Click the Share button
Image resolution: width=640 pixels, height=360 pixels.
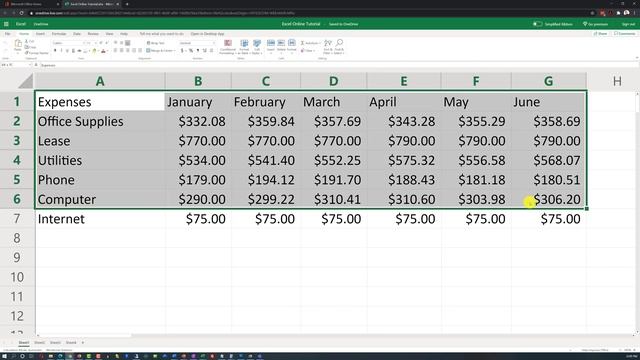600,34
